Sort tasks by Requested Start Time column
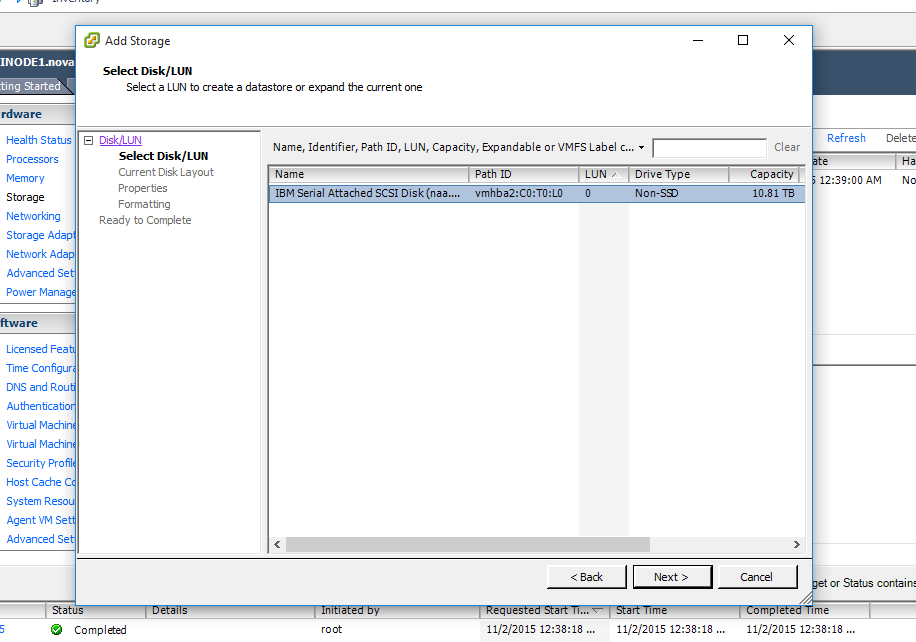This screenshot has width=916, height=642. (544, 610)
